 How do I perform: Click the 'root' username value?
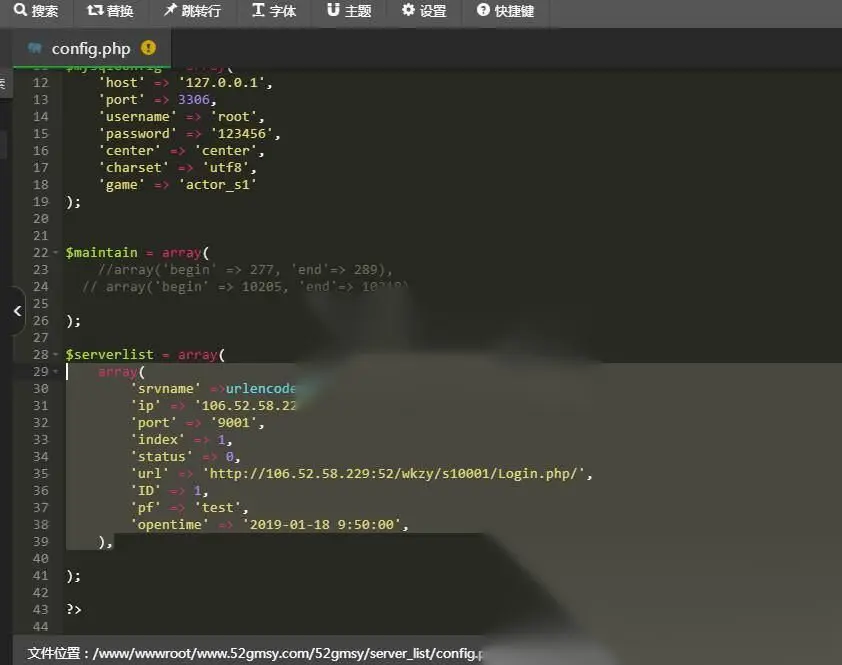234,117
